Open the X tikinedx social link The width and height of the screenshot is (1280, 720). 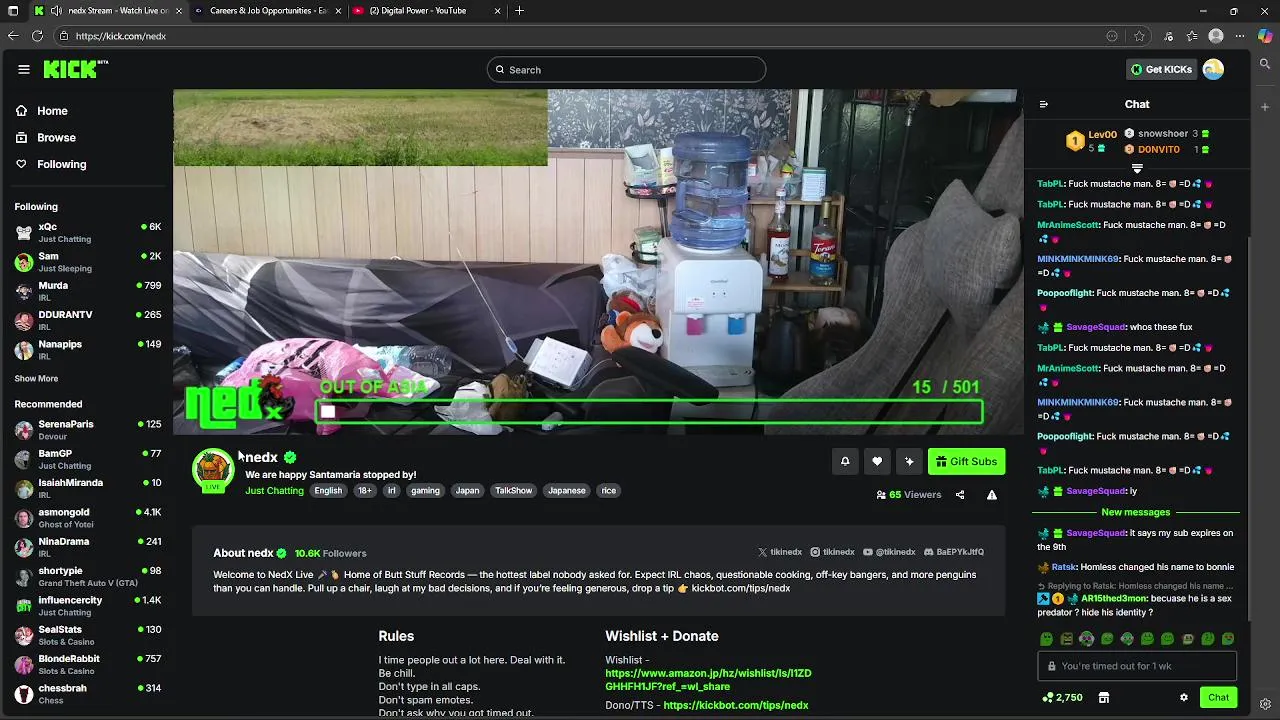coord(780,552)
